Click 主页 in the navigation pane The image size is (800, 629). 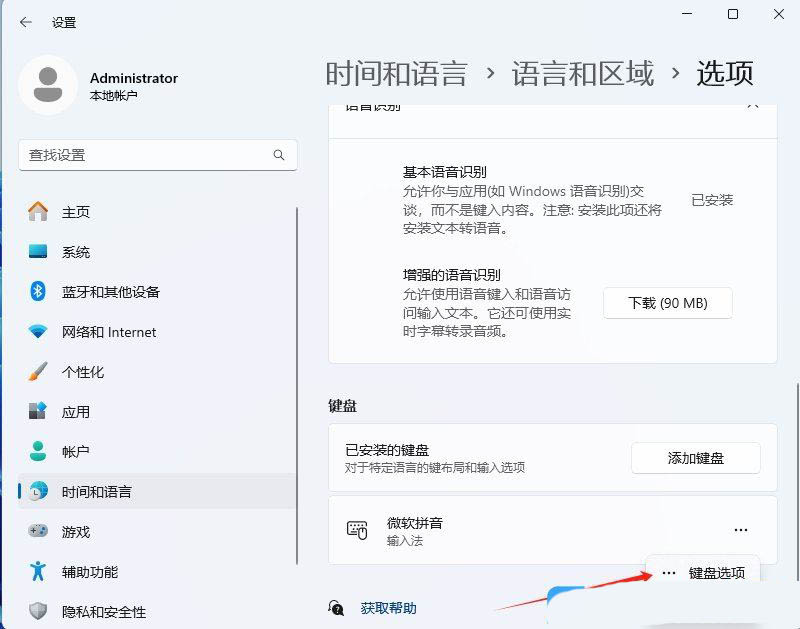[77, 212]
